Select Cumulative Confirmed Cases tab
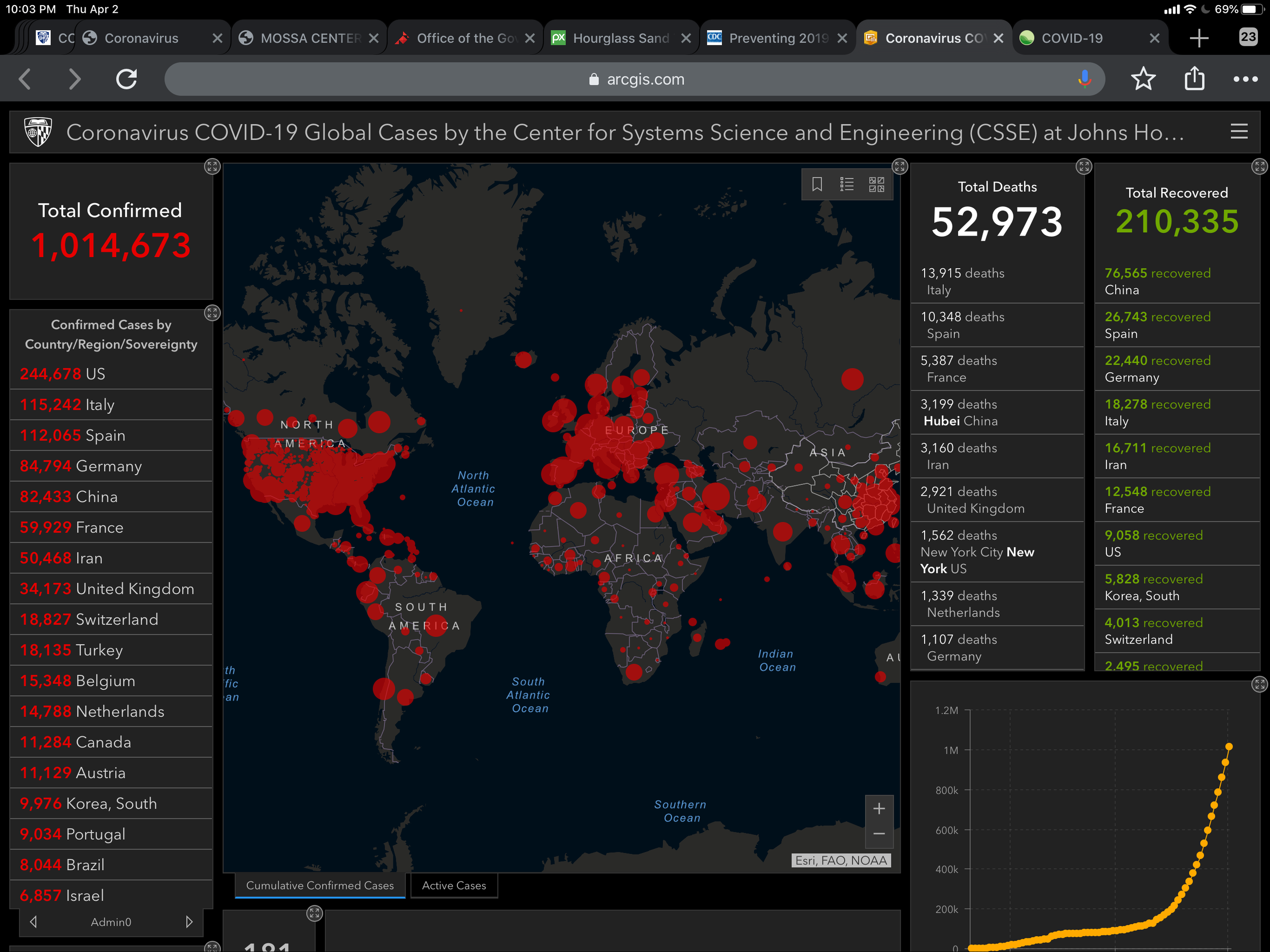This screenshot has height=952, width=1270. click(x=320, y=885)
